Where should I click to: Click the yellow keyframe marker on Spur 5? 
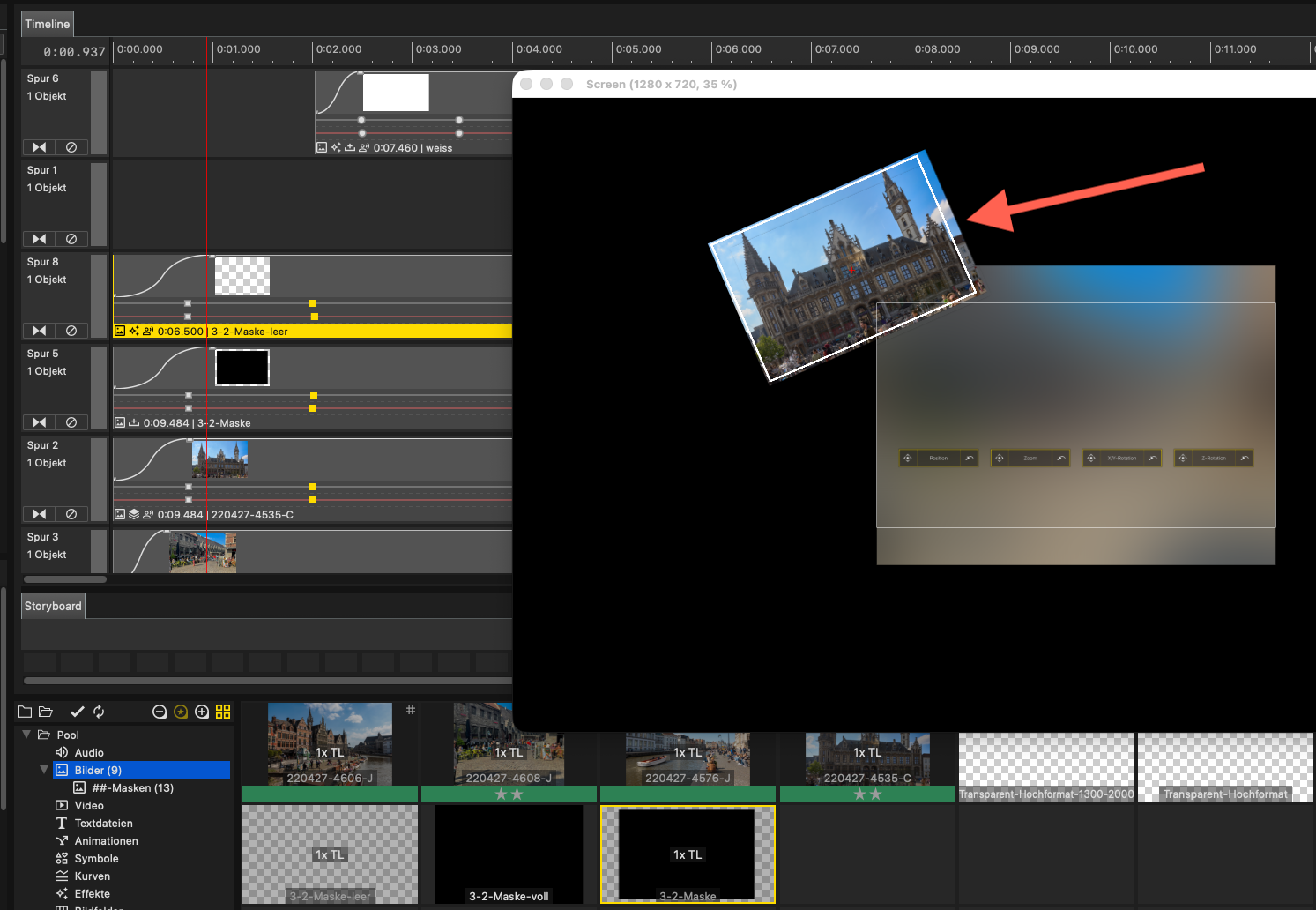313,395
